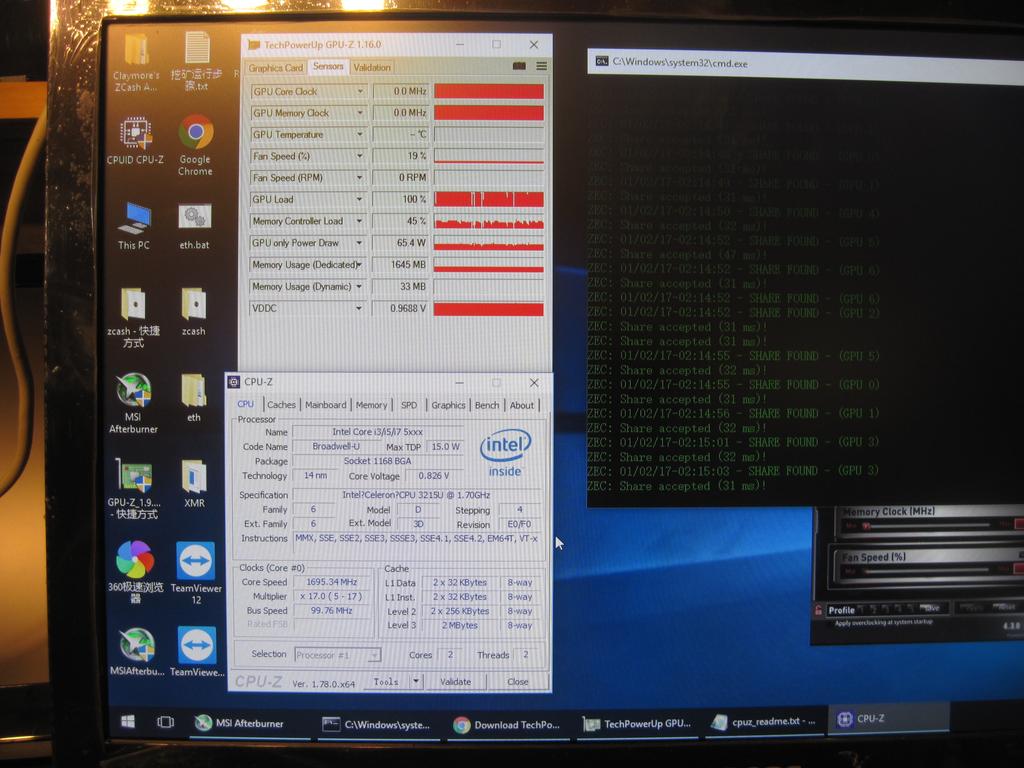This screenshot has width=1024, height=768.
Task: Switch to GPU-Z Graphics Card tab
Action: [276, 68]
